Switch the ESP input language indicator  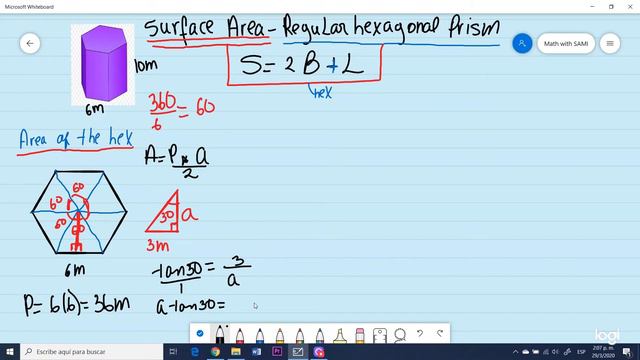coord(581,351)
